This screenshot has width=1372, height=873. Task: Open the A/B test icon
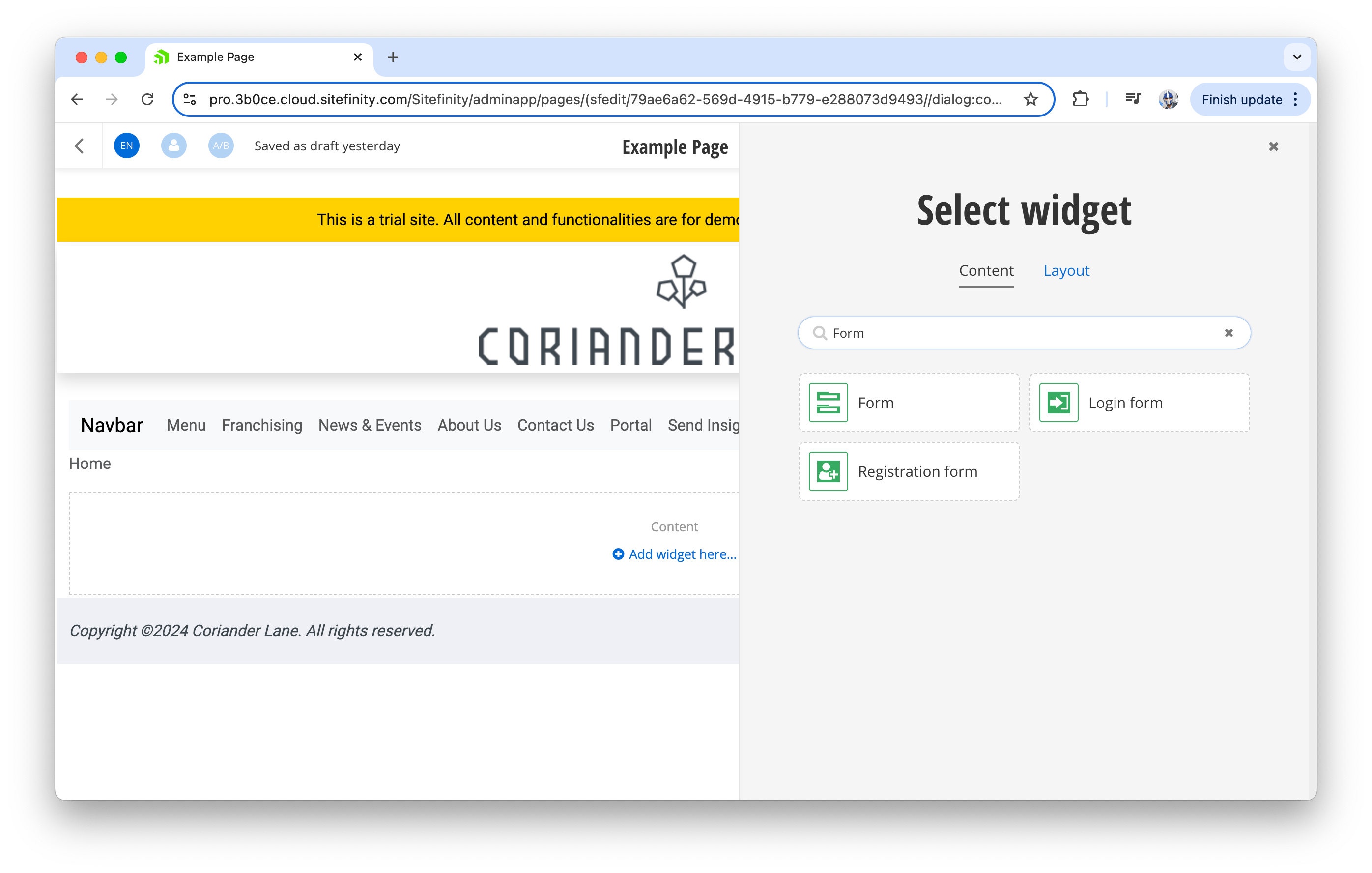tap(221, 146)
